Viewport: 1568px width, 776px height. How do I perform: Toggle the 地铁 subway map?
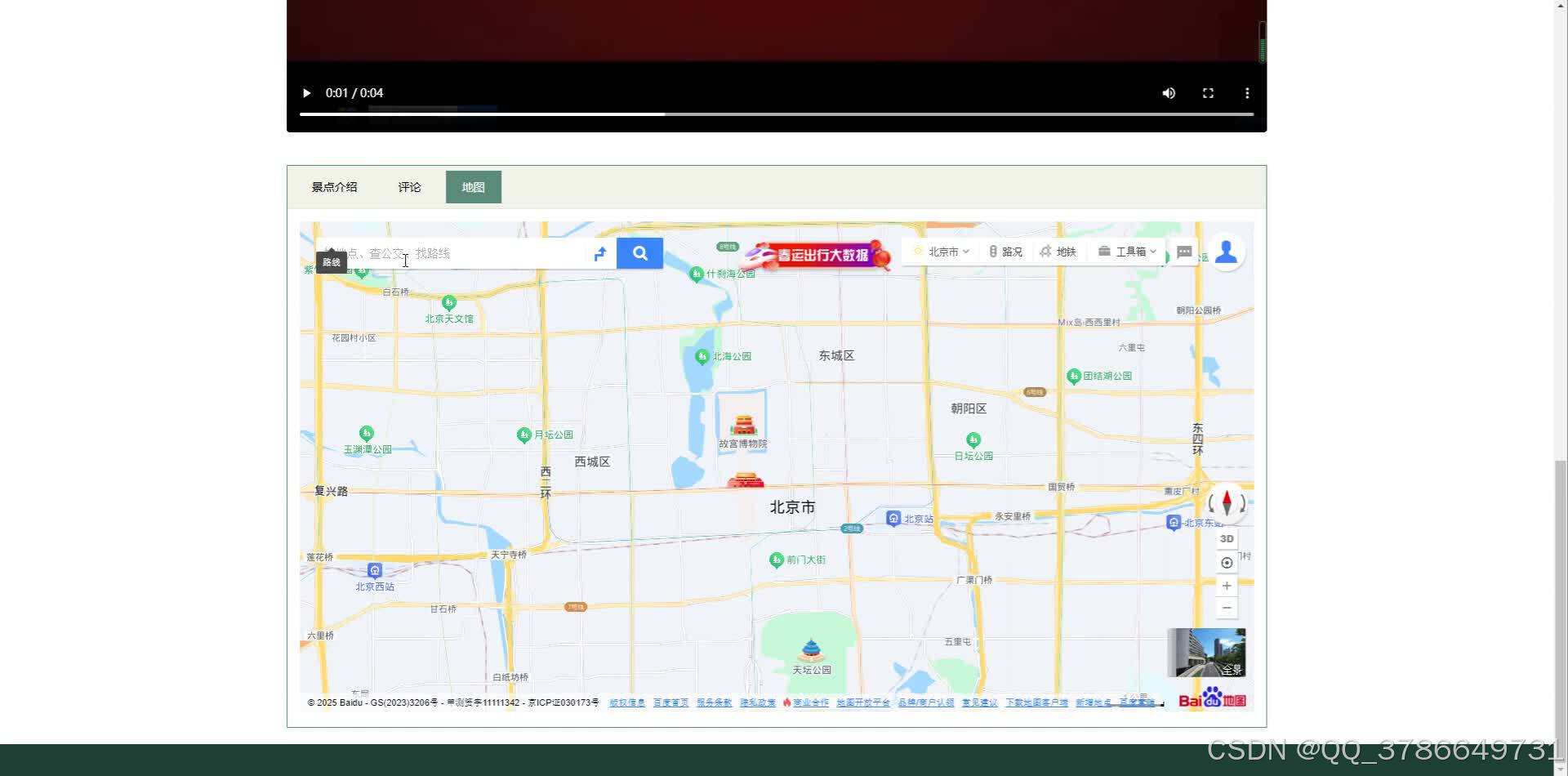click(1058, 252)
